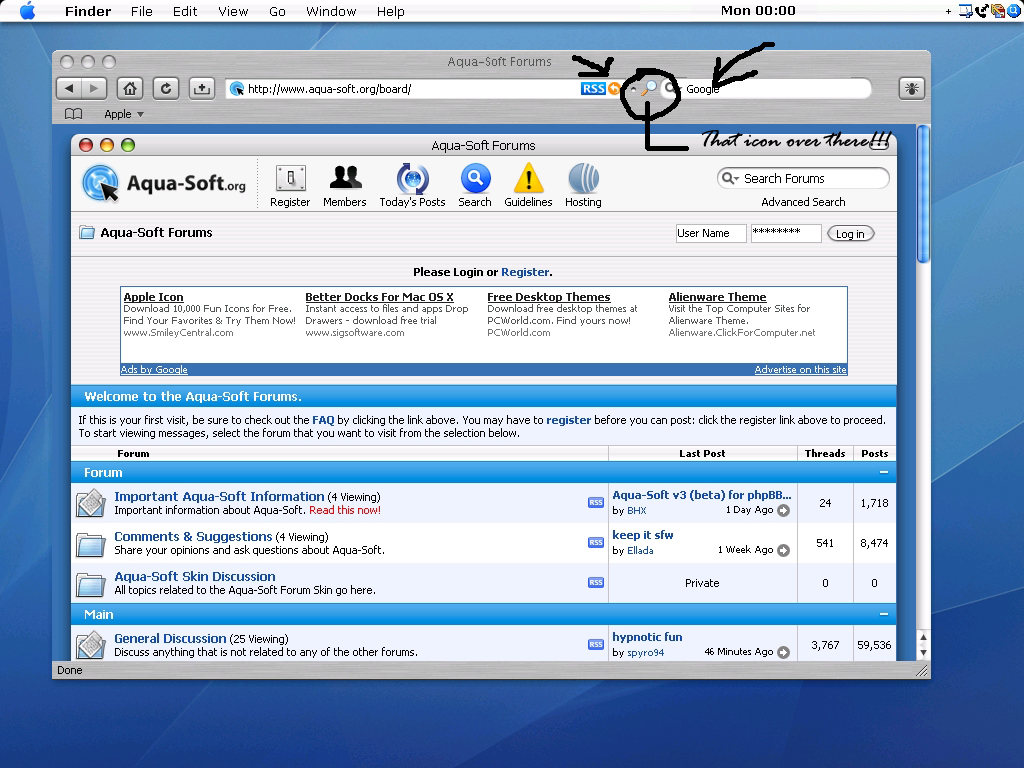Screen dimensions: 1024x768
Task: Click the scroll down arrow
Action: (x=923, y=652)
